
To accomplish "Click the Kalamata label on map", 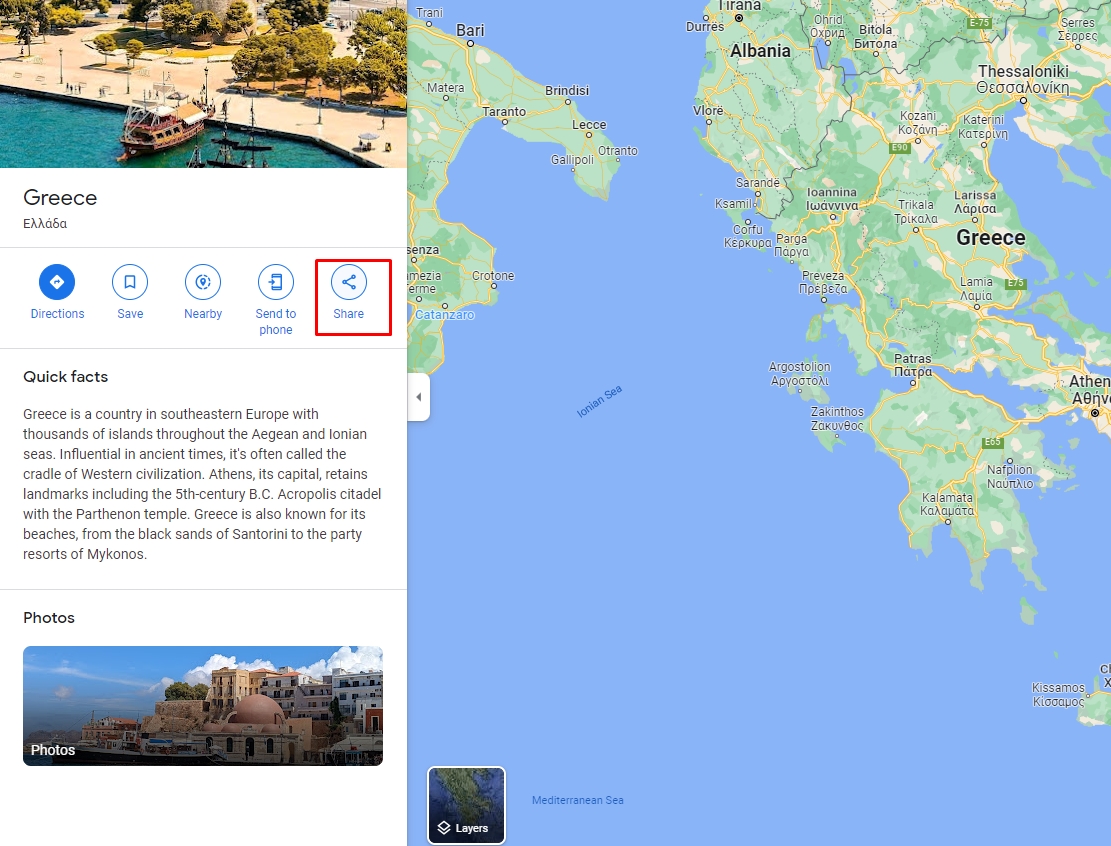I will pos(947,504).
